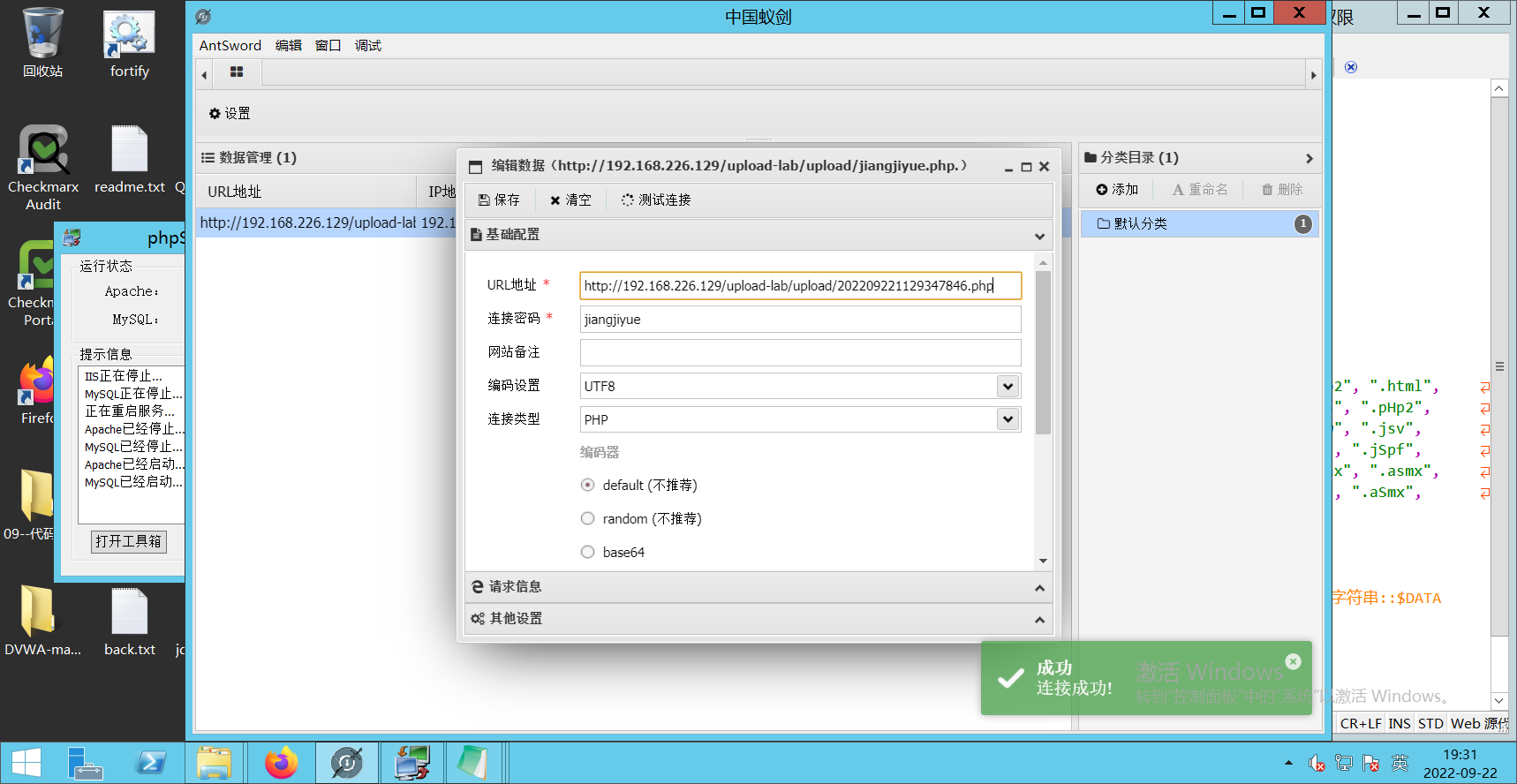1517x784 pixels.
Task: Open the AntSword menu
Action: 230,46
